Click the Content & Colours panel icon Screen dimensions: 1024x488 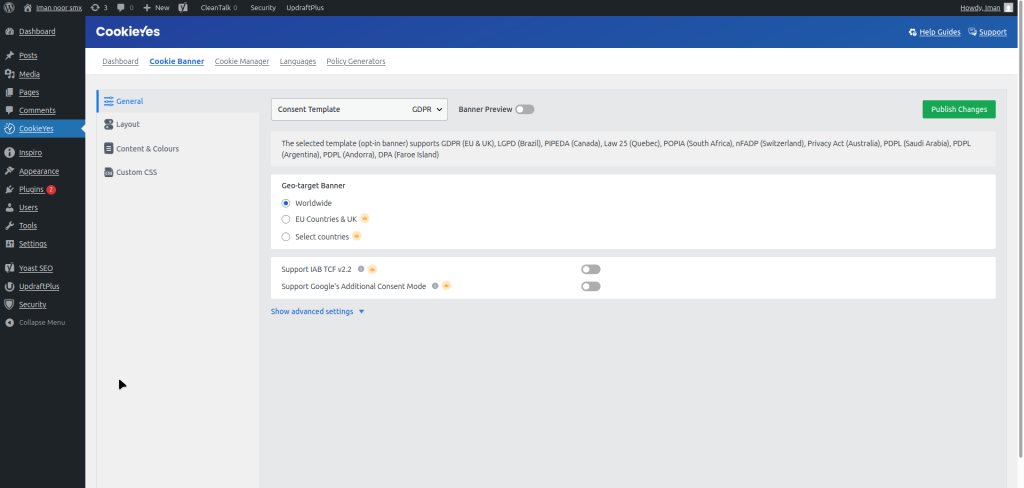click(x=108, y=149)
